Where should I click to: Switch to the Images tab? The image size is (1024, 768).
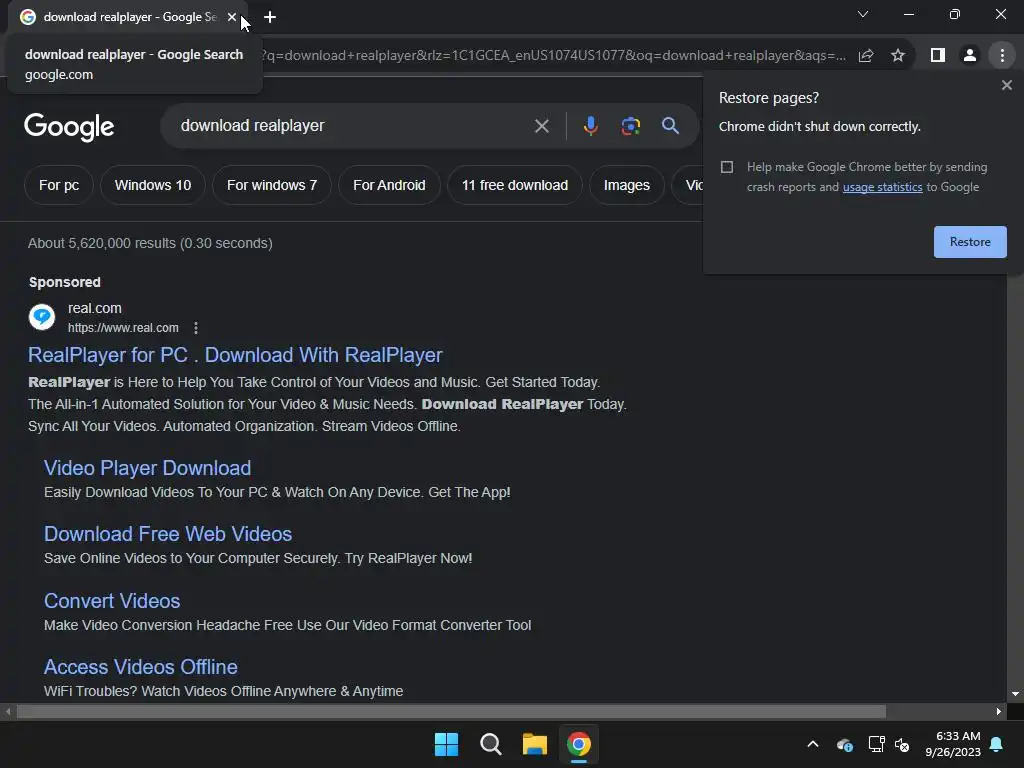click(626, 185)
